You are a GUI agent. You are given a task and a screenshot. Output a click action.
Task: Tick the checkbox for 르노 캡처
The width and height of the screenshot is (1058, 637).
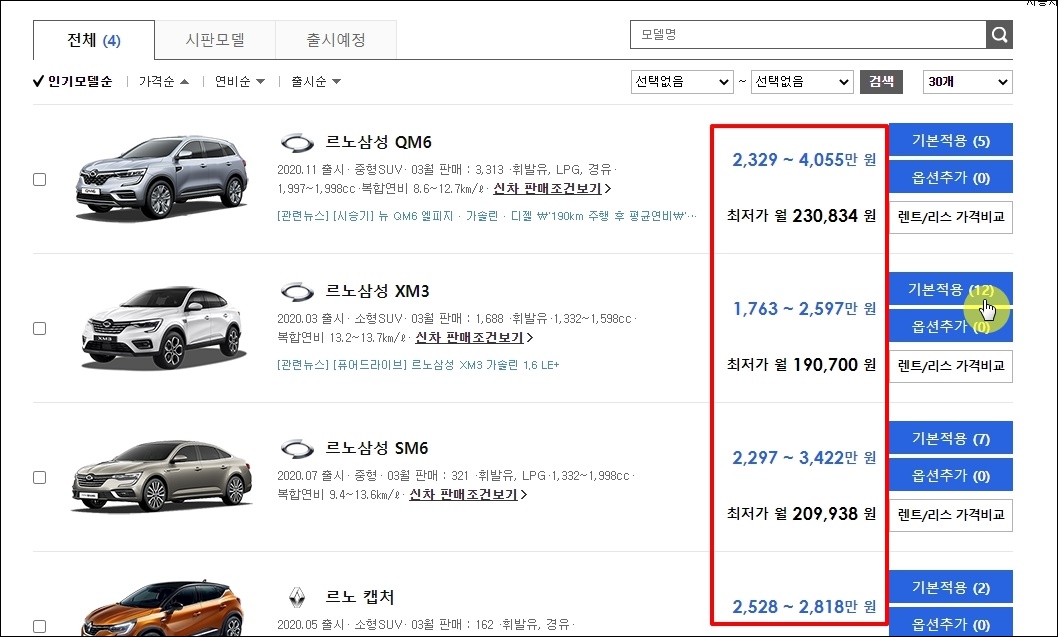click(40, 626)
